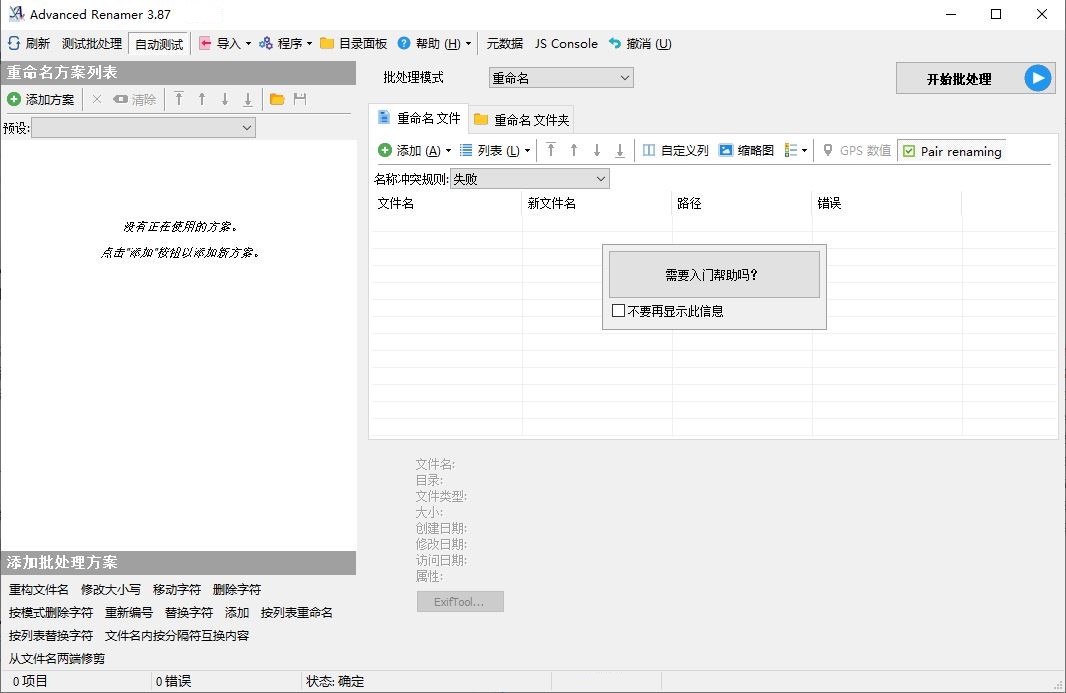The image size is (1066, 693).
Task: Open saved methods folder icon
Action: (x=277, y=99)
